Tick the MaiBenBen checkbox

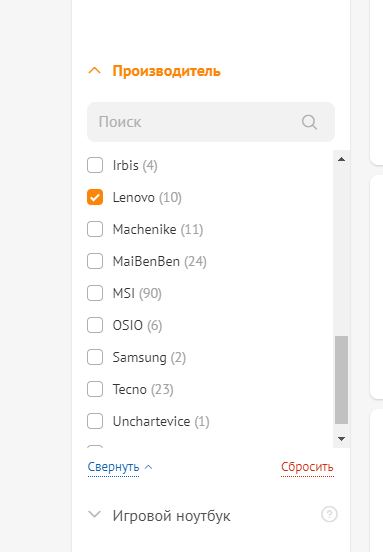tap(95, 261)
